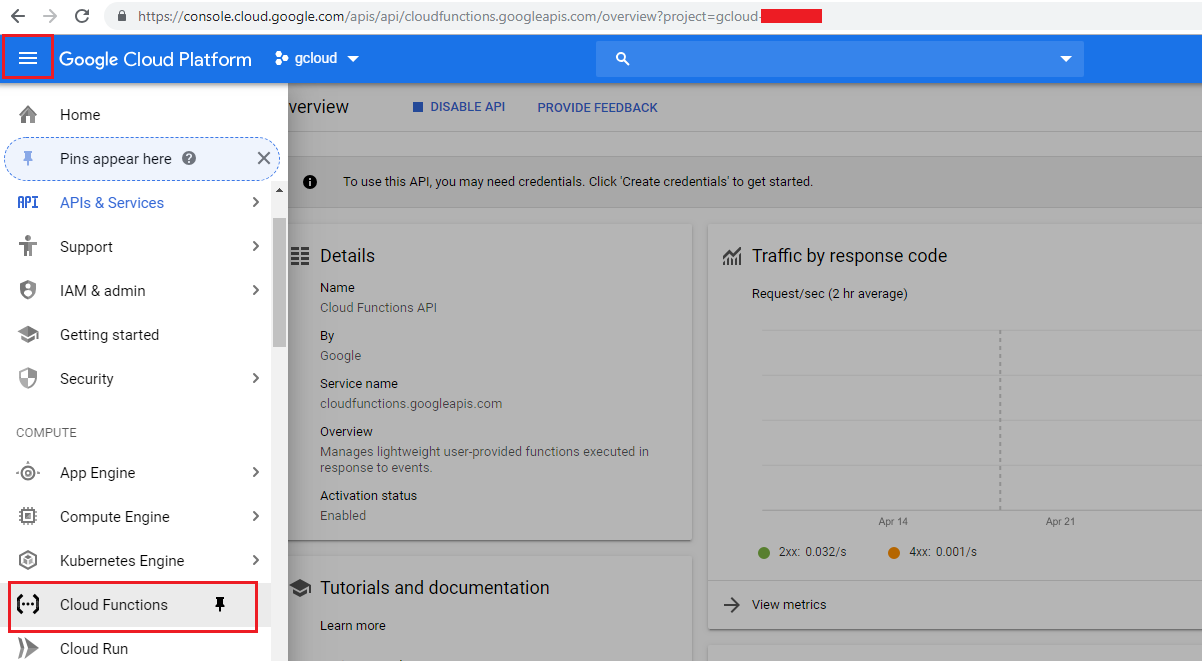Expand the IAM & admin submenu chevron
The image size is (1202, 661).
tap(256, 290)
